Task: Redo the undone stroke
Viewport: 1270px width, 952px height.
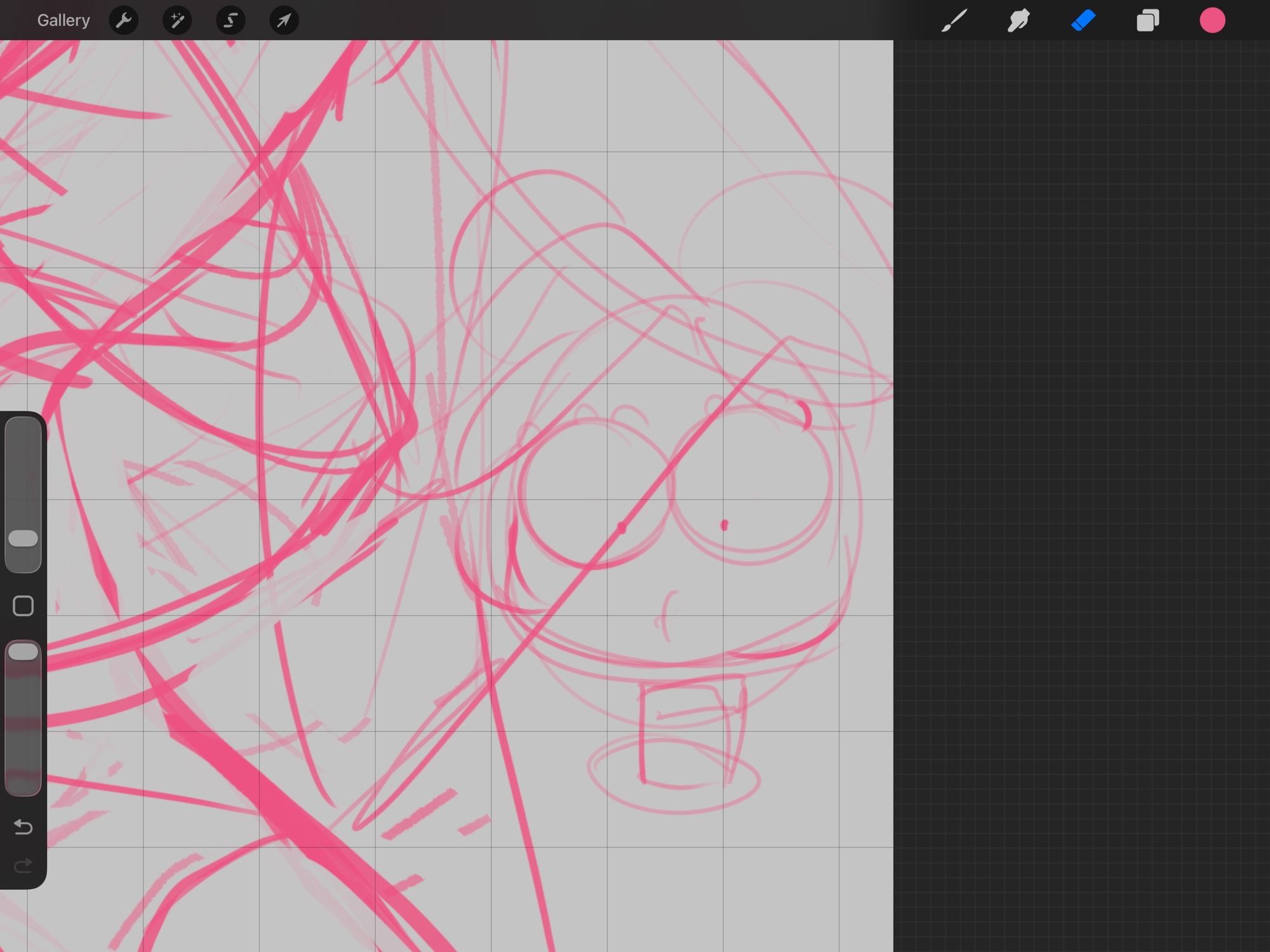Action: tap(23, 866)
